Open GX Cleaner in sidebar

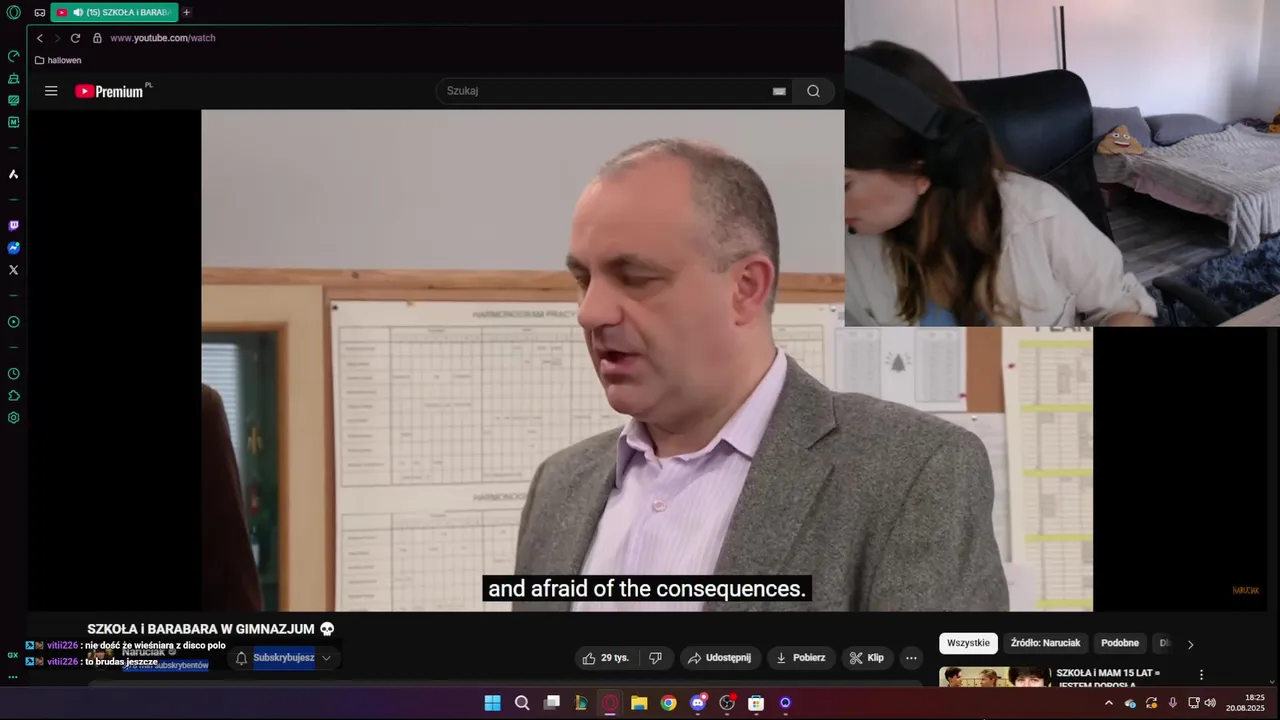13,78
